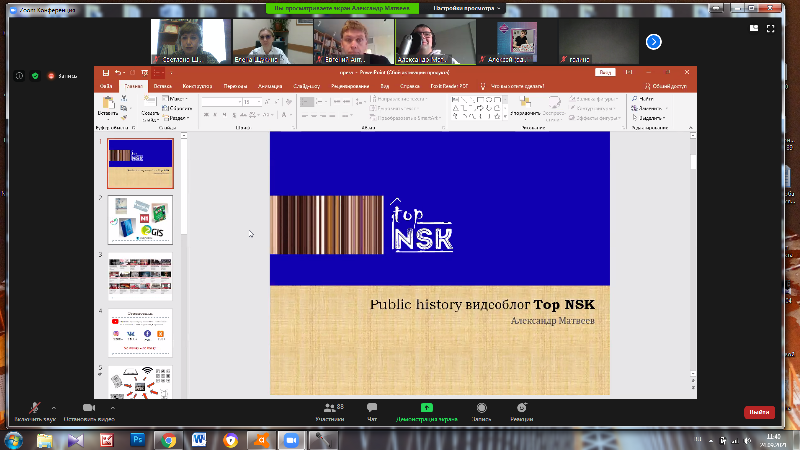The image size is (800, 450).
Task: Save presentation via quick access icon
Action: [106, 73]
